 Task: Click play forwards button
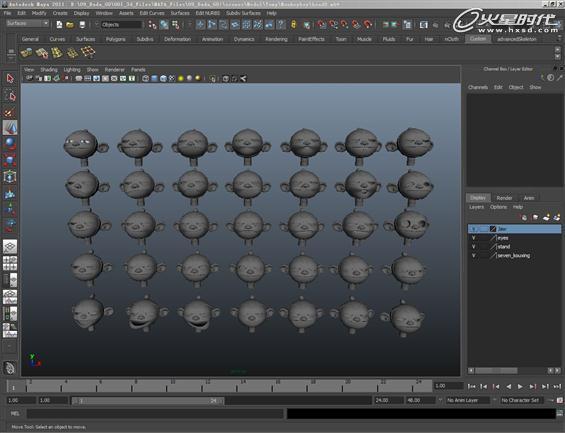(520, 386)
